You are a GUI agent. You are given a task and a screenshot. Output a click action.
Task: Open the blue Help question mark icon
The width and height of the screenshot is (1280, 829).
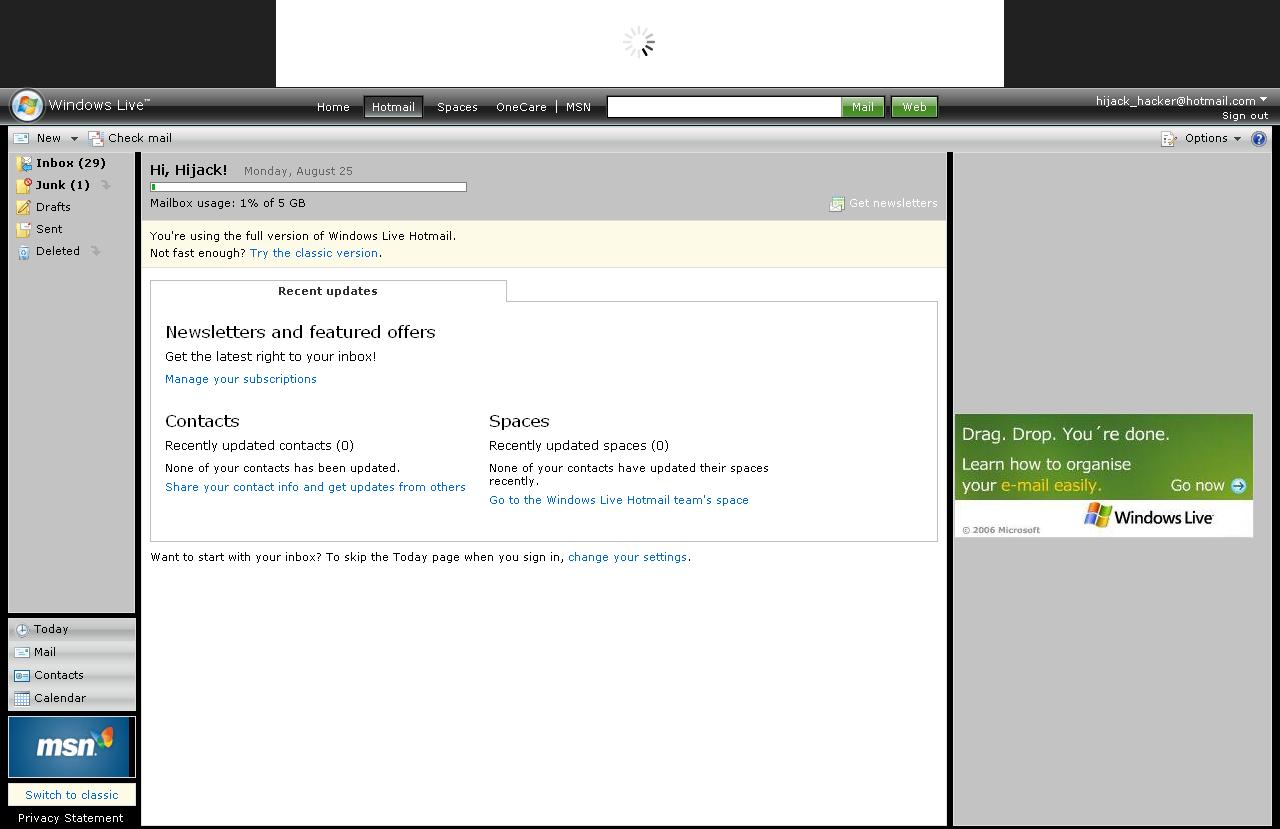pyautogui.click(x=1259, y=139)
